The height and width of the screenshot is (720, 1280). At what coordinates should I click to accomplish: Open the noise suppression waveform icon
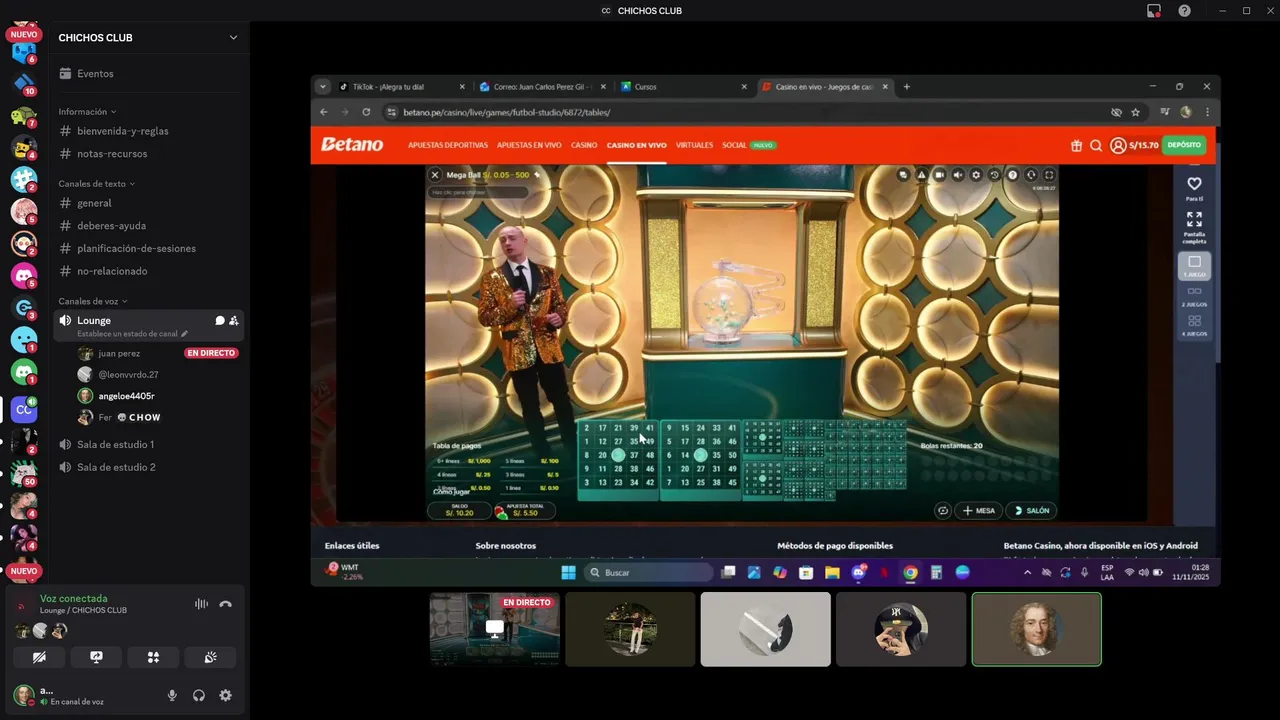click(201, 604)
